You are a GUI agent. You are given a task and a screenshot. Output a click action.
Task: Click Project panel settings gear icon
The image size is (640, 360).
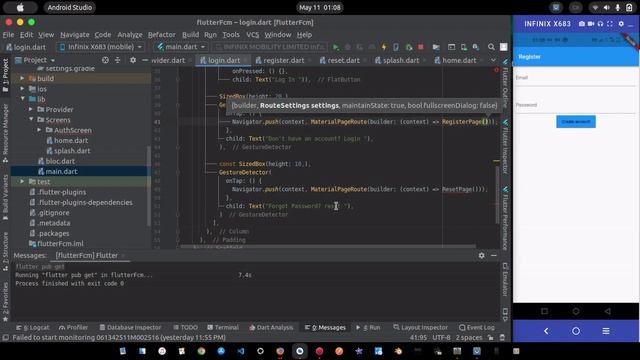[x=133, y=60]
